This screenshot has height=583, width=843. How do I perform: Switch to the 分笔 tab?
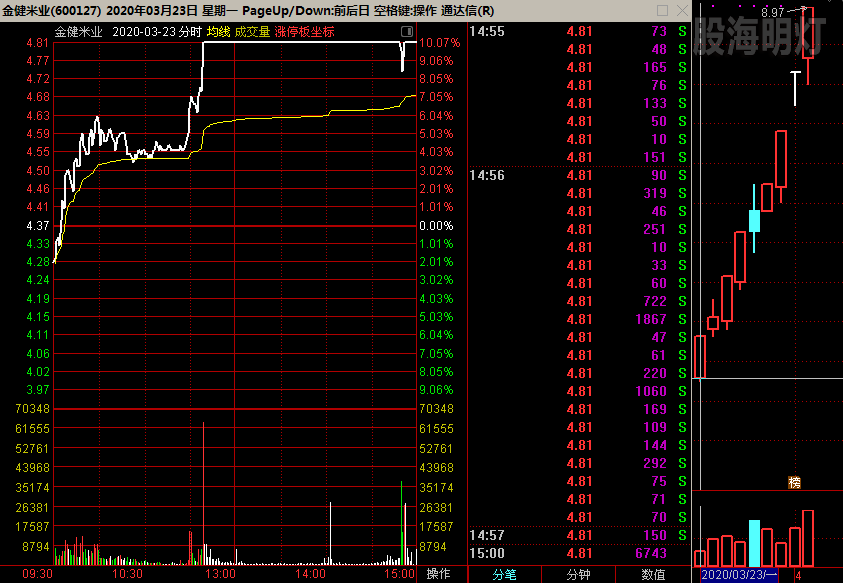tap(504, 574)
